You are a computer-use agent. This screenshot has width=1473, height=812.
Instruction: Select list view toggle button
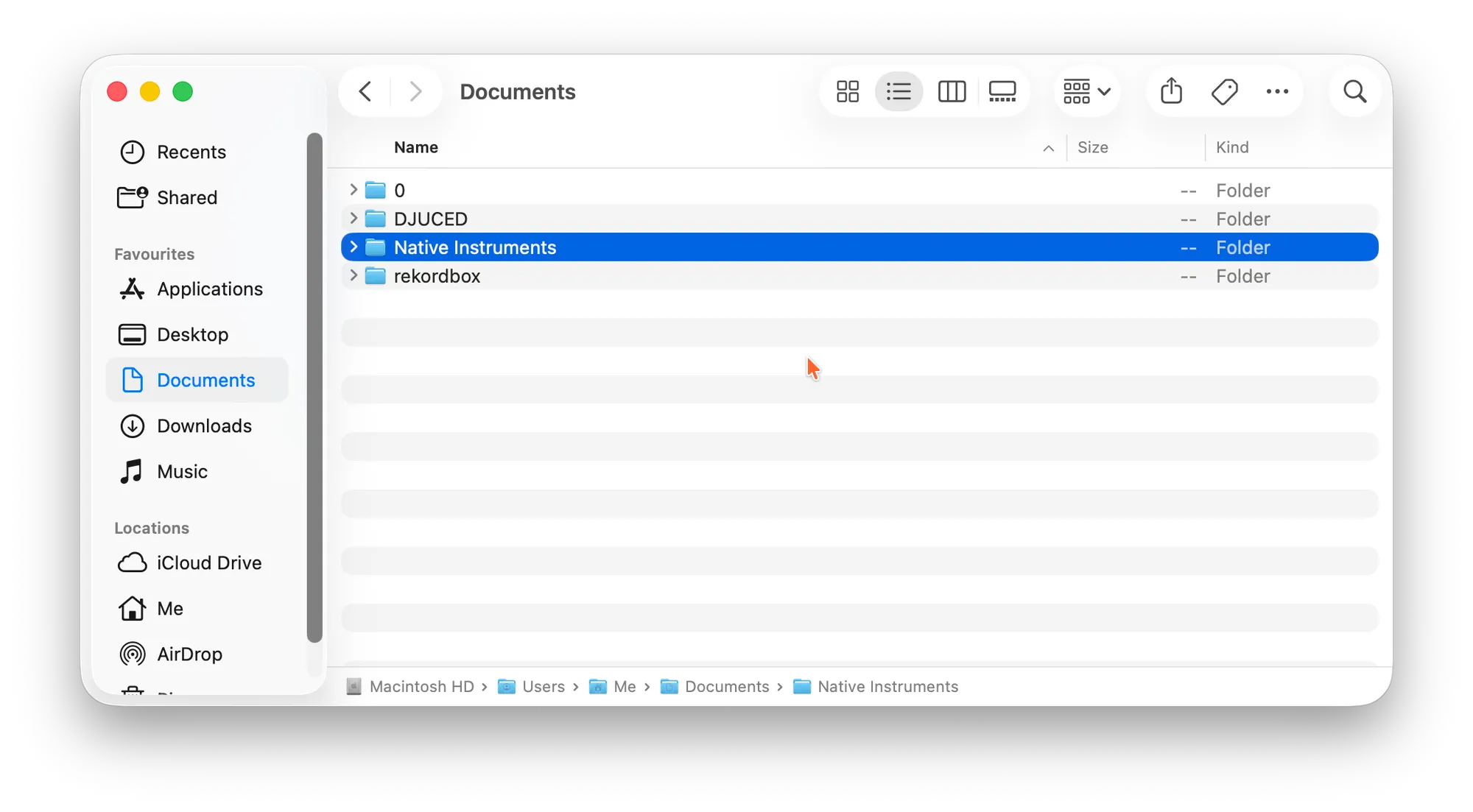899,92
